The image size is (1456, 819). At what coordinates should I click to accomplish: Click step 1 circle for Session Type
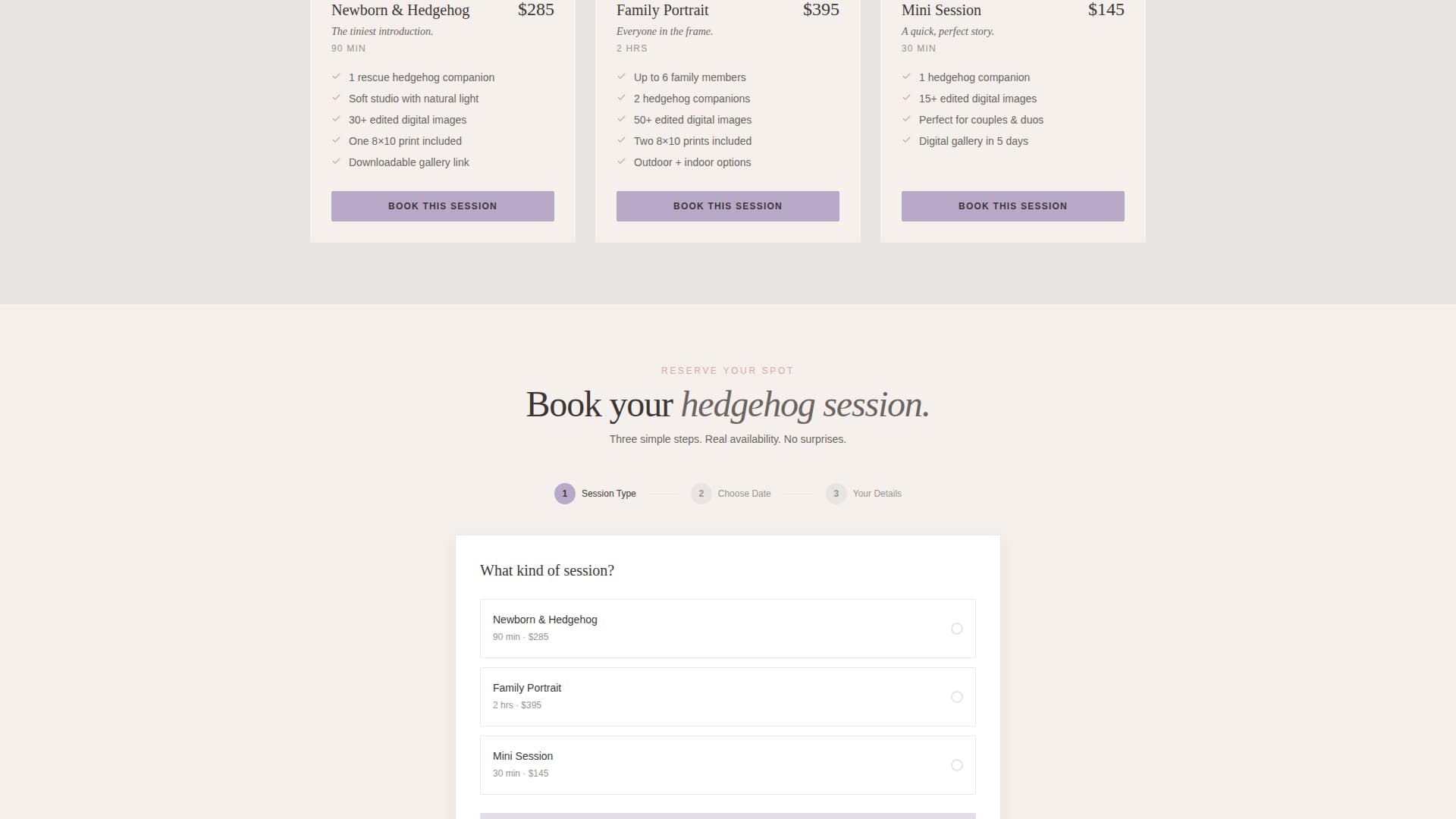pyautogui.click(x=564, y=494)
